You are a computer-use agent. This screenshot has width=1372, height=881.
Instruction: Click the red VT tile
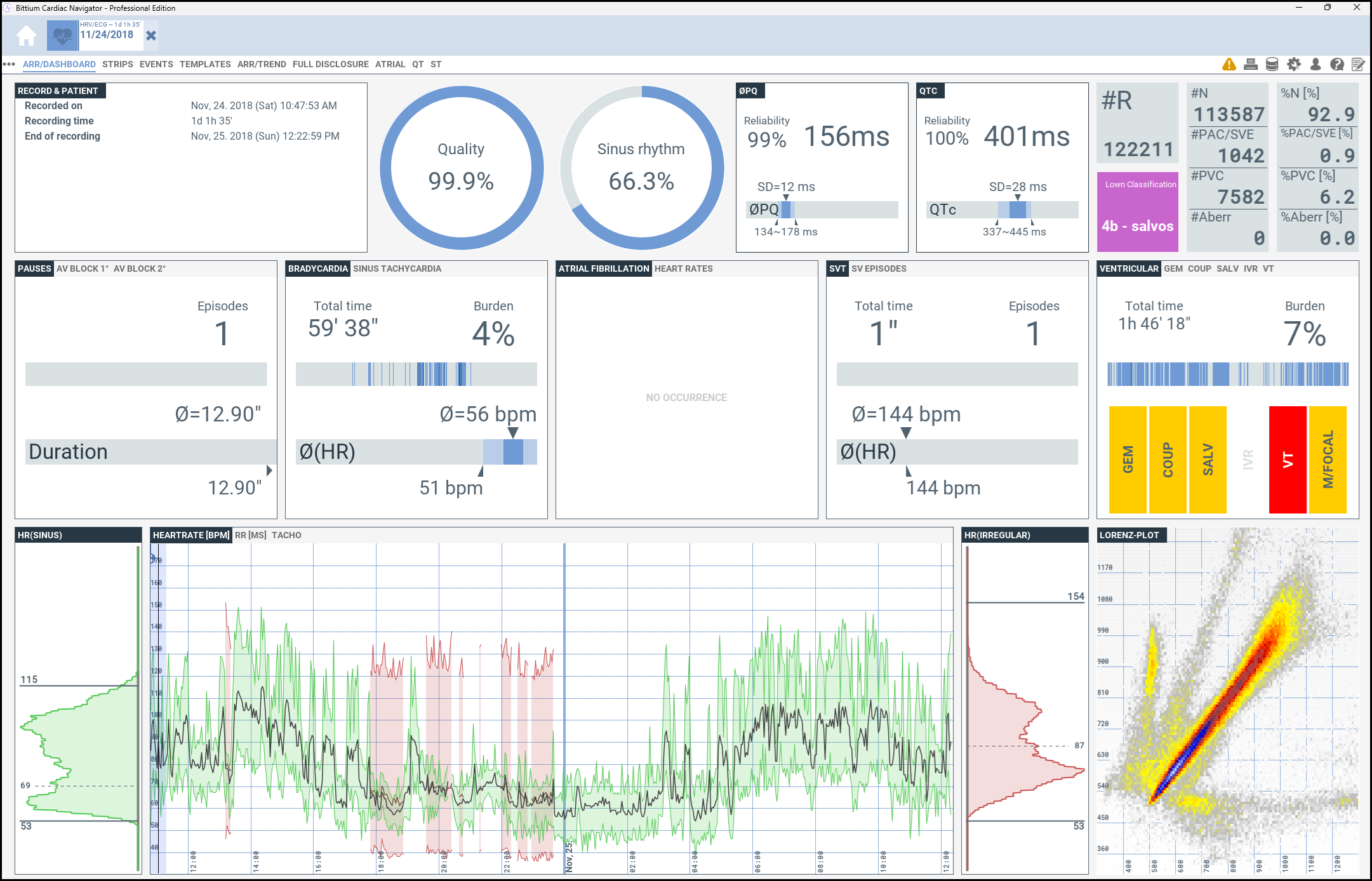(x=1287, y=460)
